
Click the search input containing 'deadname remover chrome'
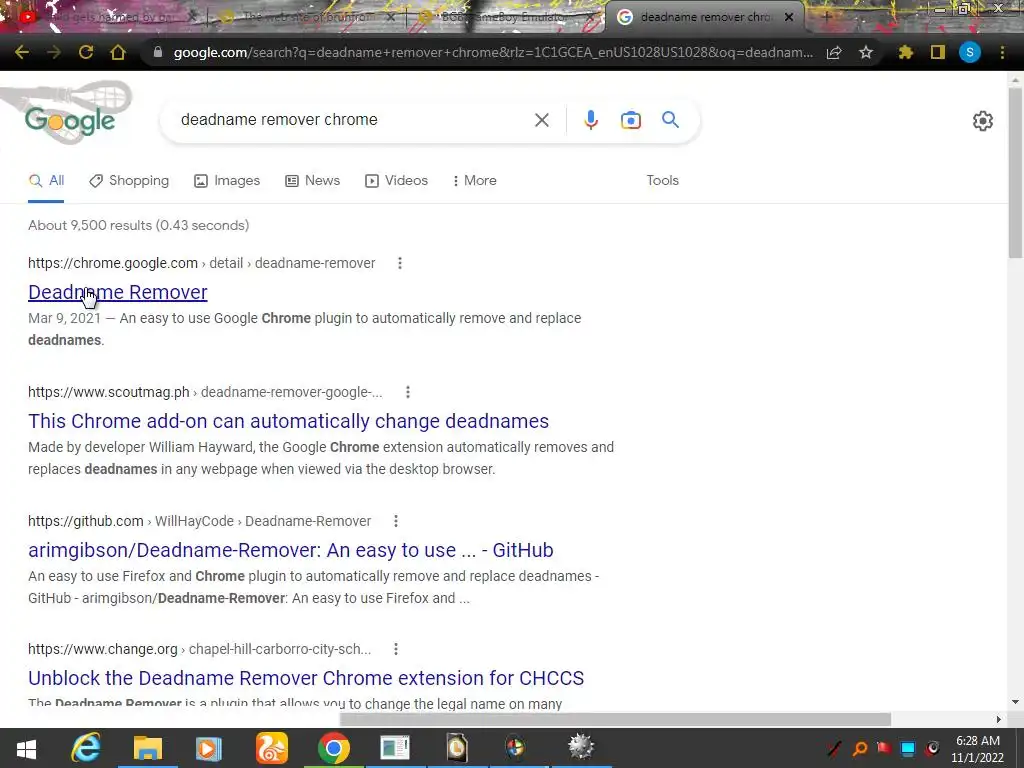pyautogui.click(x=353, y=120)
